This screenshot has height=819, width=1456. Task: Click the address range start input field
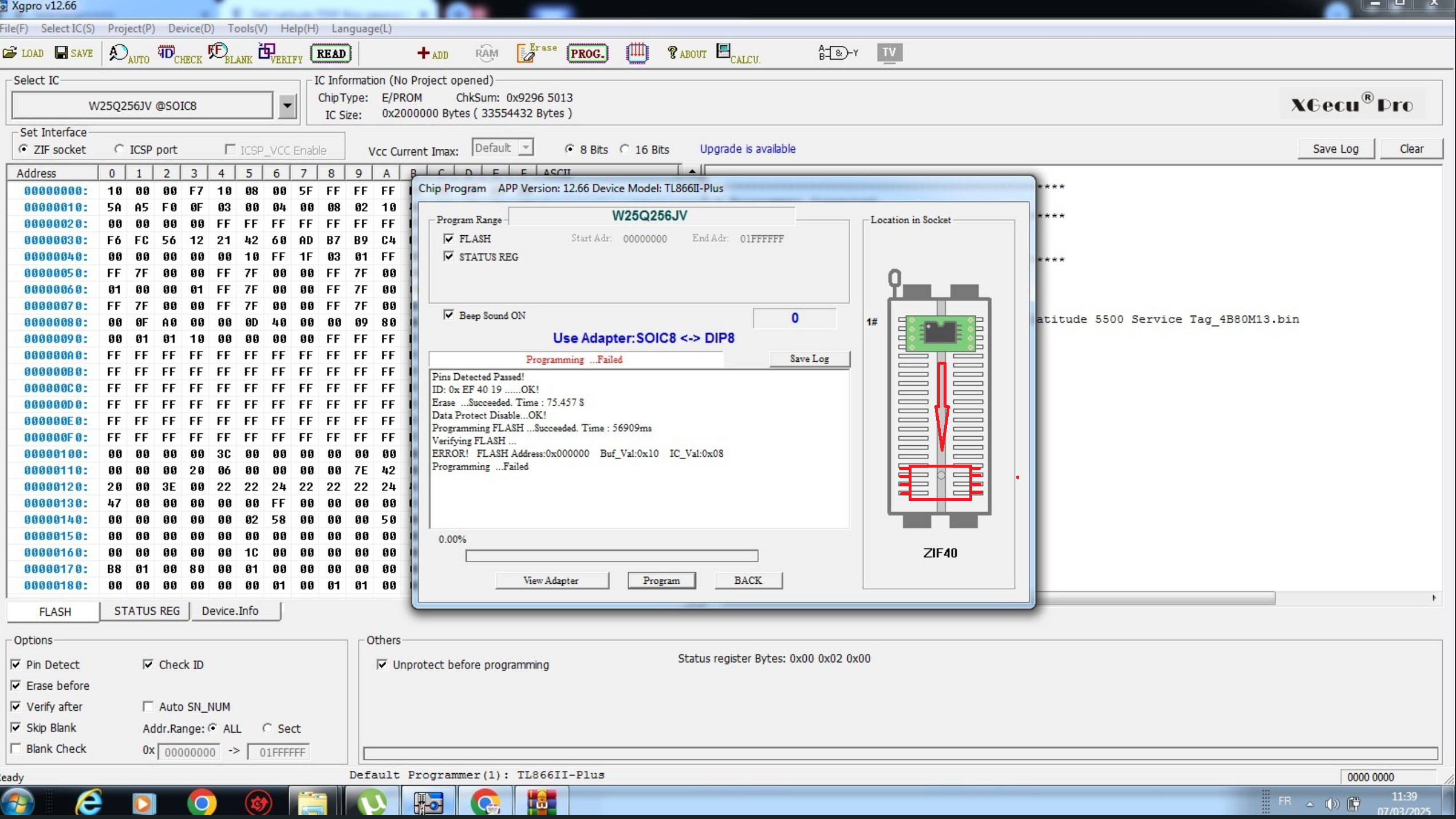tap(190, 752)
